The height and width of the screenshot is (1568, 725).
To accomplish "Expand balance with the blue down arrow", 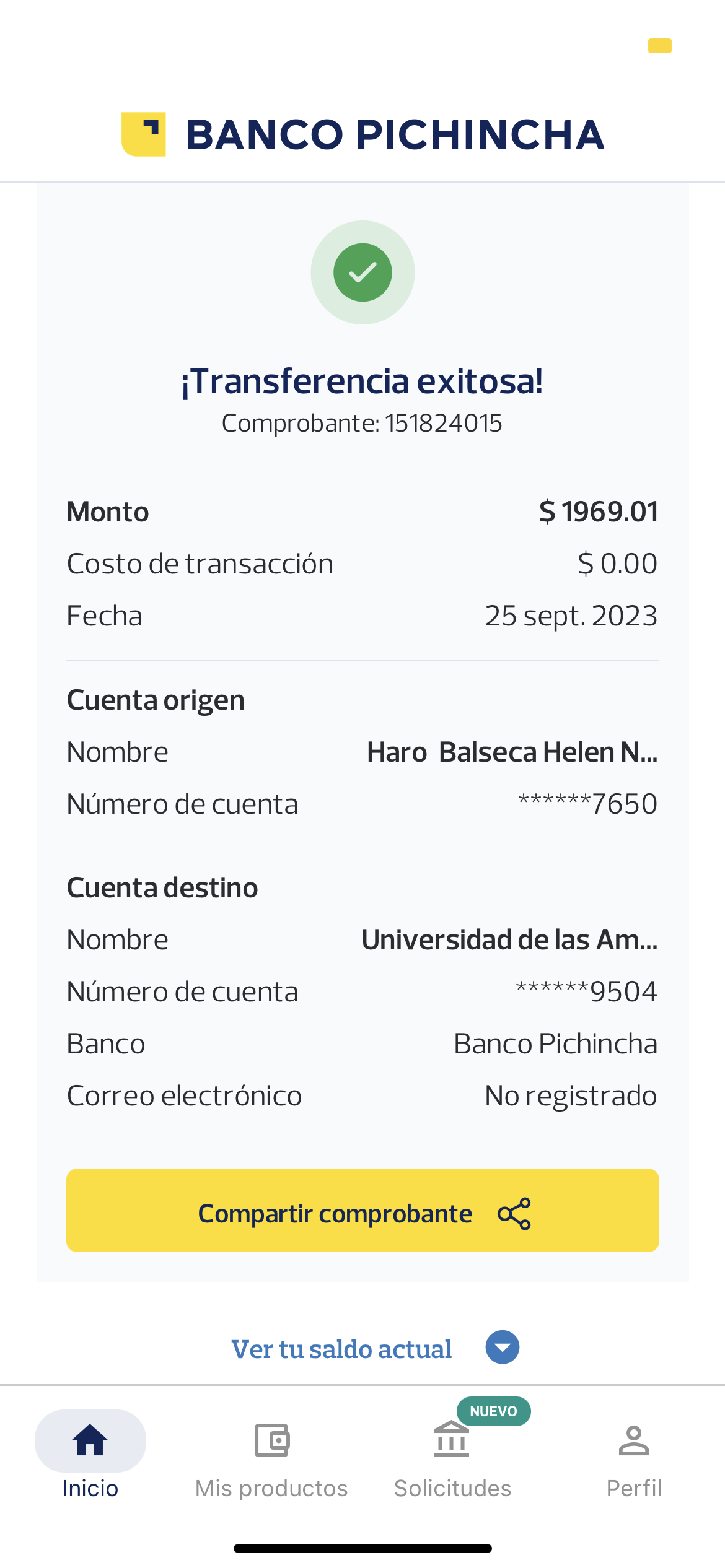I will coord(503,1348).
